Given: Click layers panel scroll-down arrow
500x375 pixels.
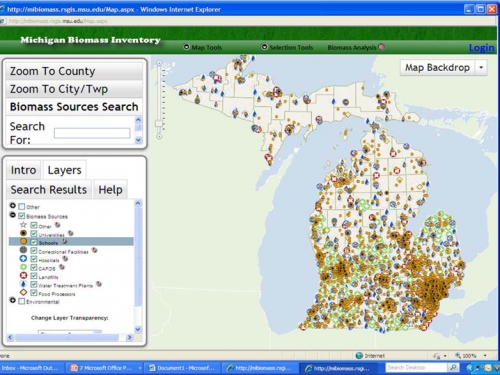Looking at the screenshot, I should 138,329.
